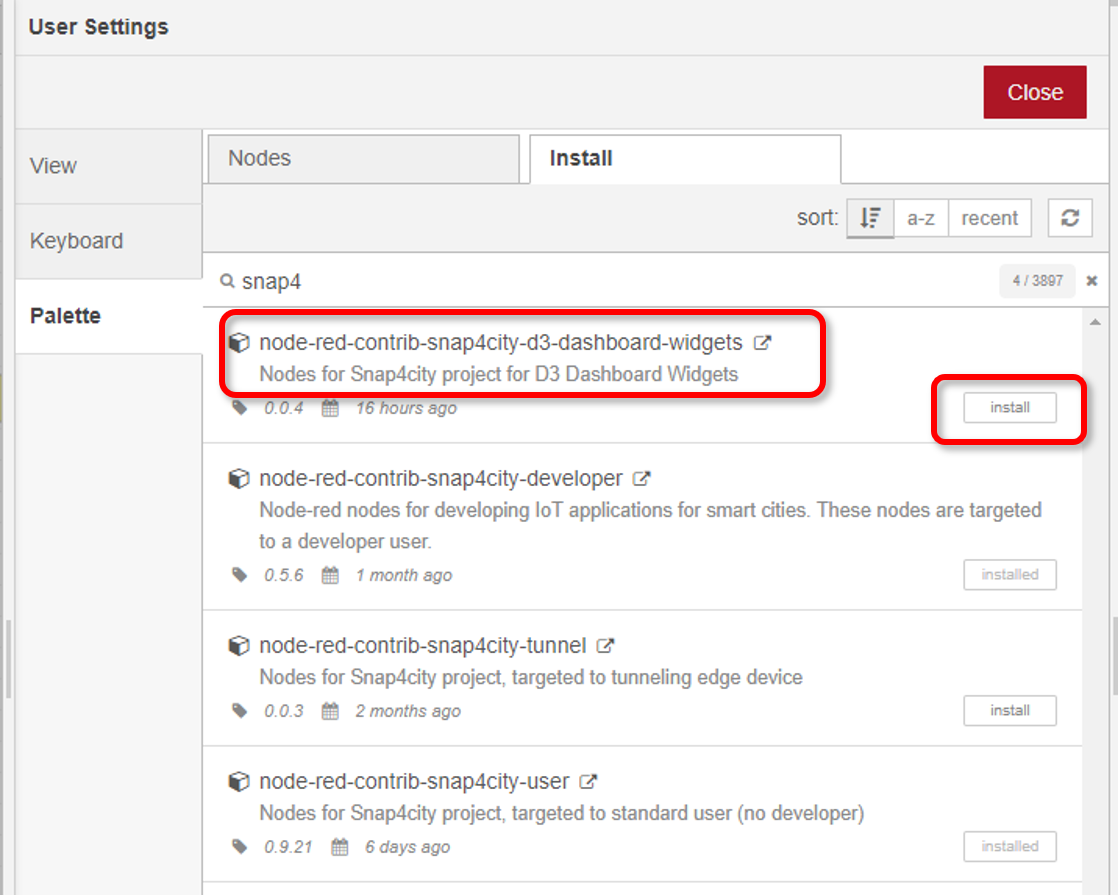The height and width of the screenshot is (895, 1118).
Task: Close the User Settings dialog
Action: pos(1034,92)
